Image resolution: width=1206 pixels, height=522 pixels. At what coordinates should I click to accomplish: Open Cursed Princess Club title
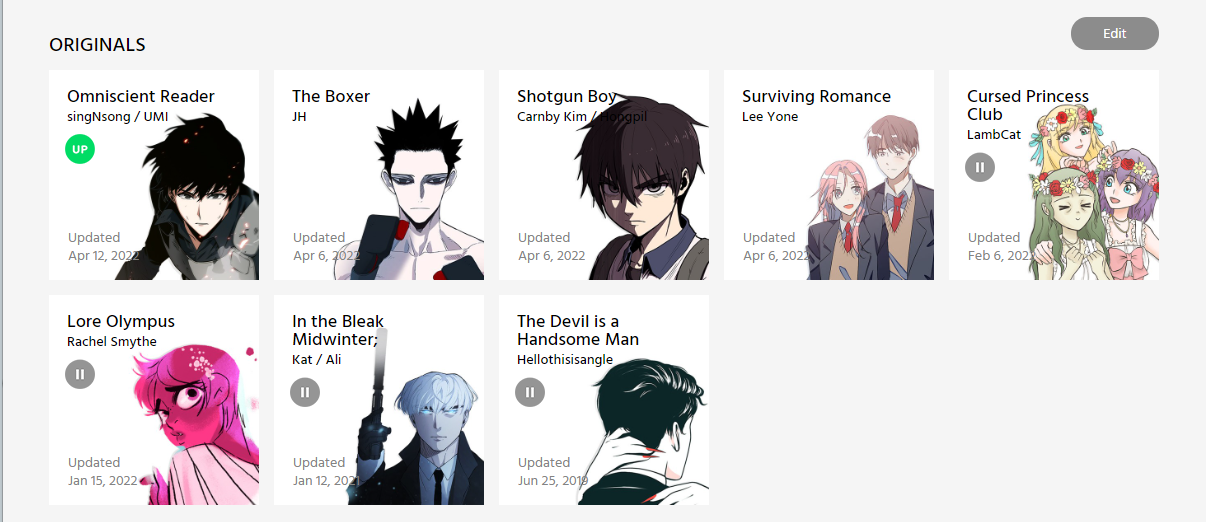click(x=1028, y=105)
